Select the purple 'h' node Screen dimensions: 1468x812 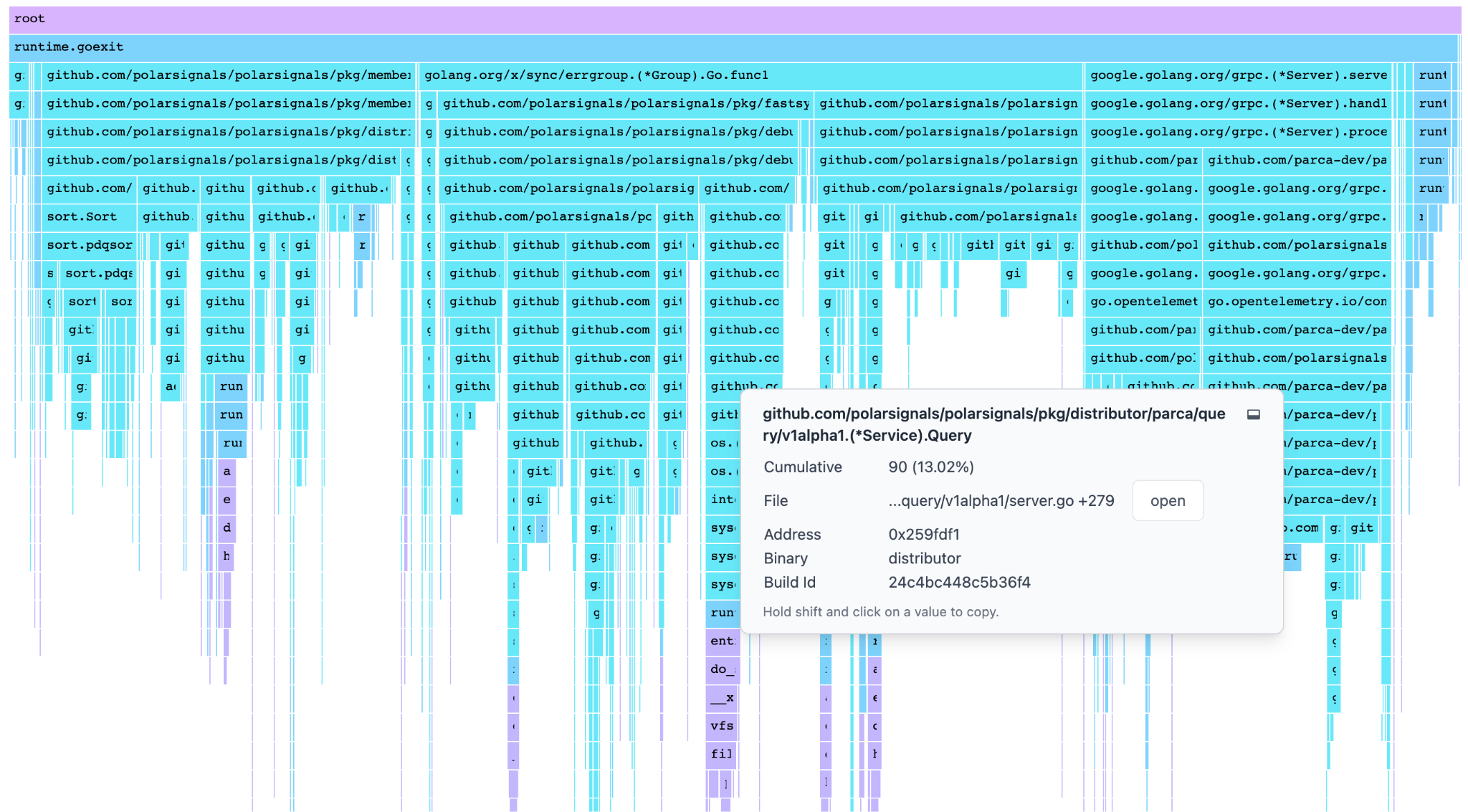click(x=227, y=556)
